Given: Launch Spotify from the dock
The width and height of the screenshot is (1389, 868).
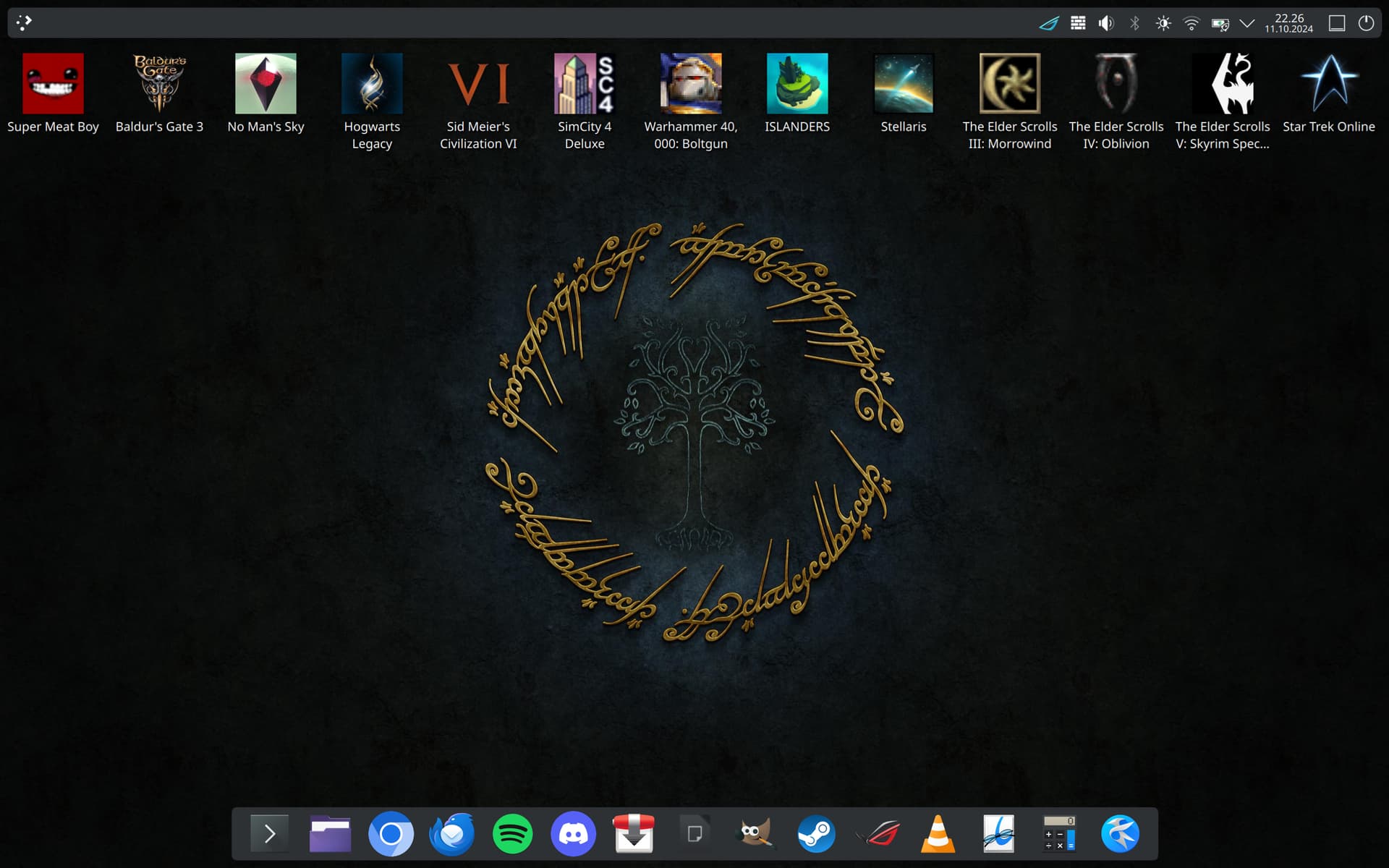Looking at the screenshot, I should pyautogui.click(x=512, y=834).
